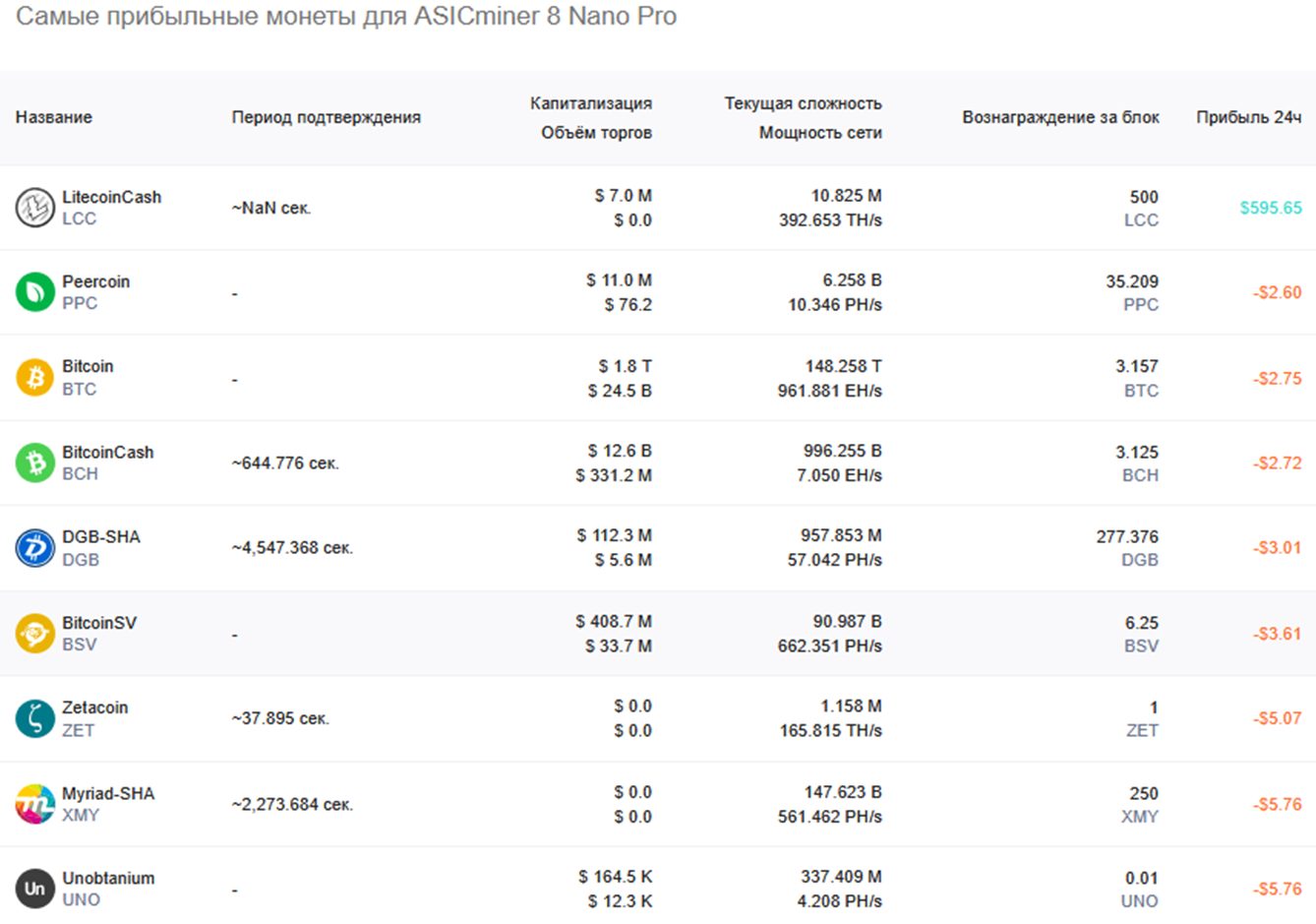Sort by Период подтверждения column header
This screenshot has height=924, width=1316.
(326, 117)
